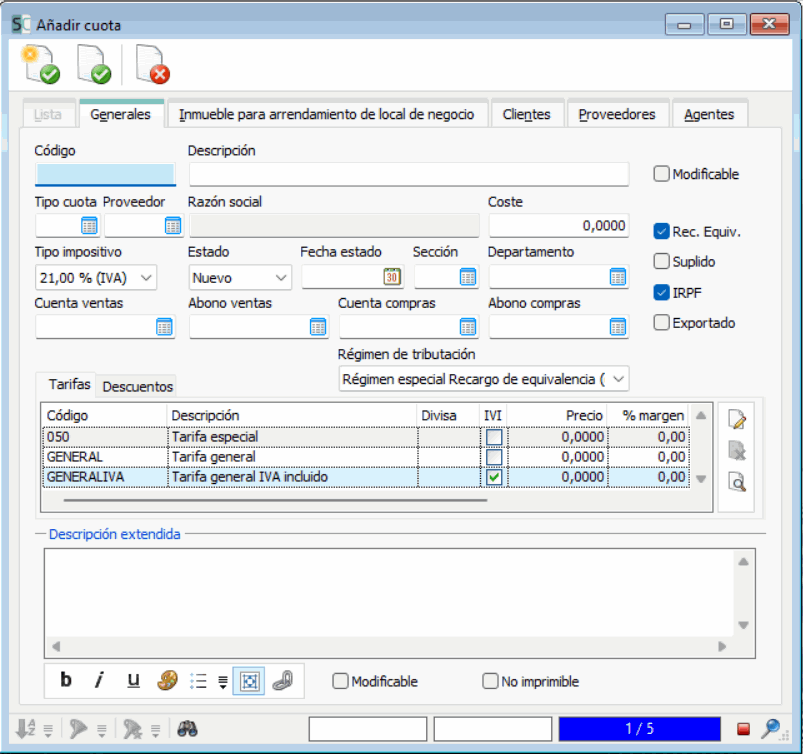Select the Tarifa general IVA incluido row
Viewport: 803px width, 754px height.
point(366,477)
